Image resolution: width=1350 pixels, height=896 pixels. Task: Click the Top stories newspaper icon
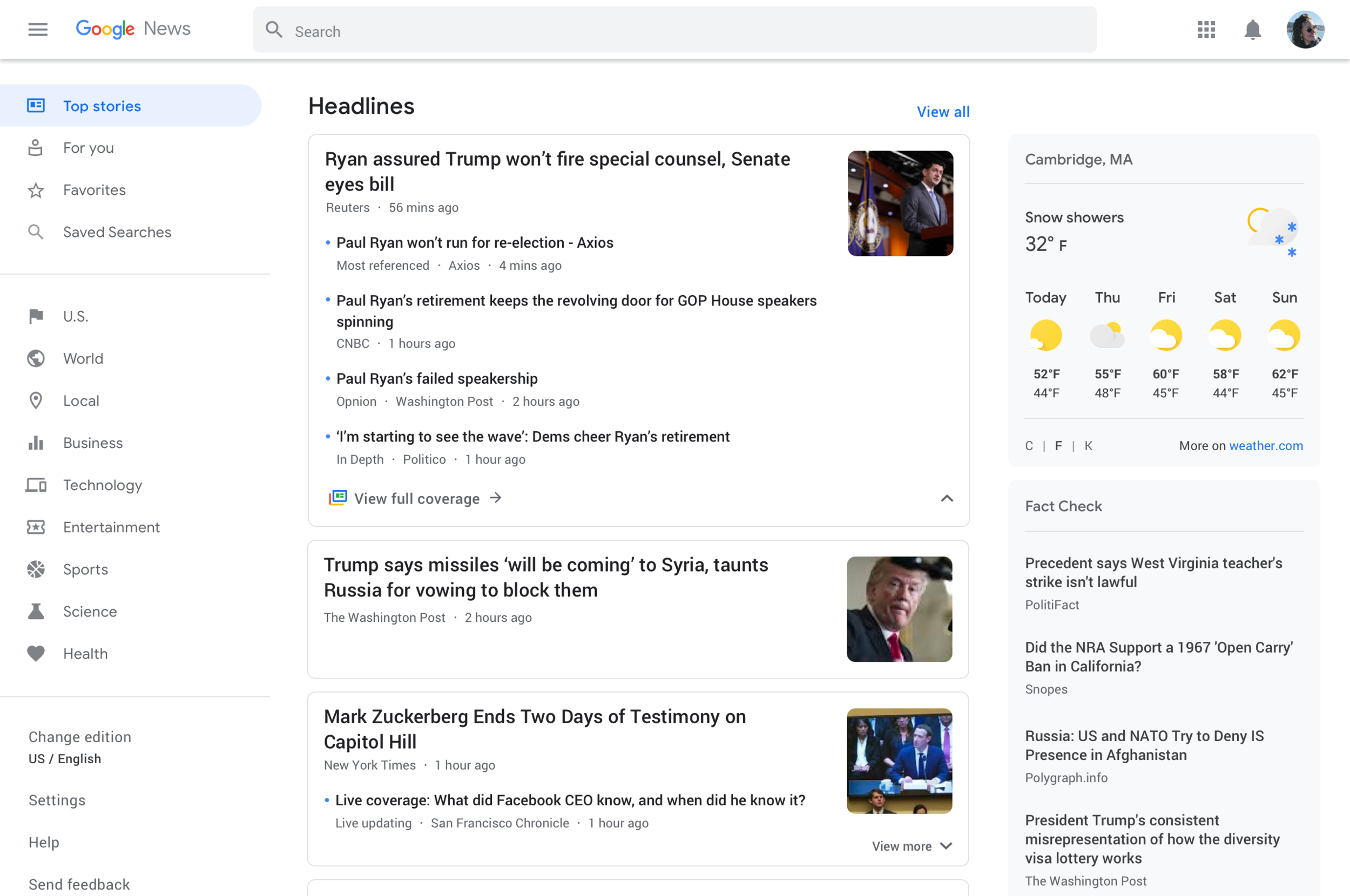click(36, 106)
